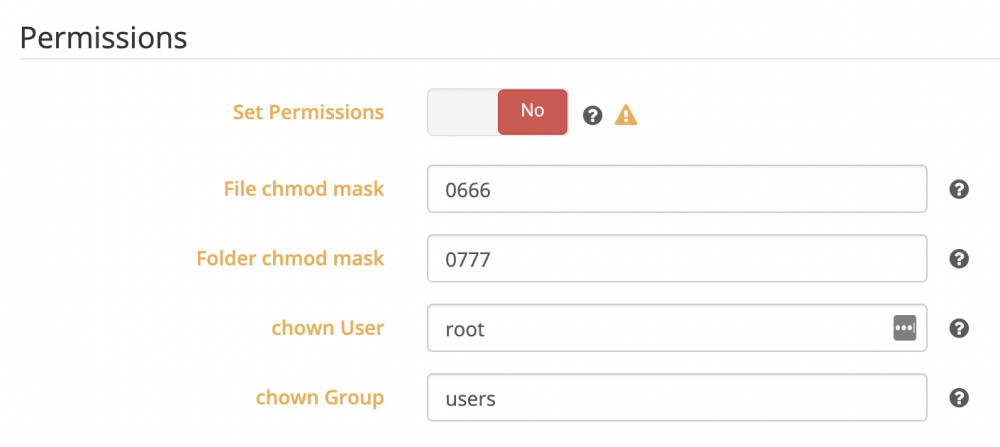Viewport: 1000px width, 447px height.
Task: Toggle the Set Permissions switch
Action: (497, 112)
